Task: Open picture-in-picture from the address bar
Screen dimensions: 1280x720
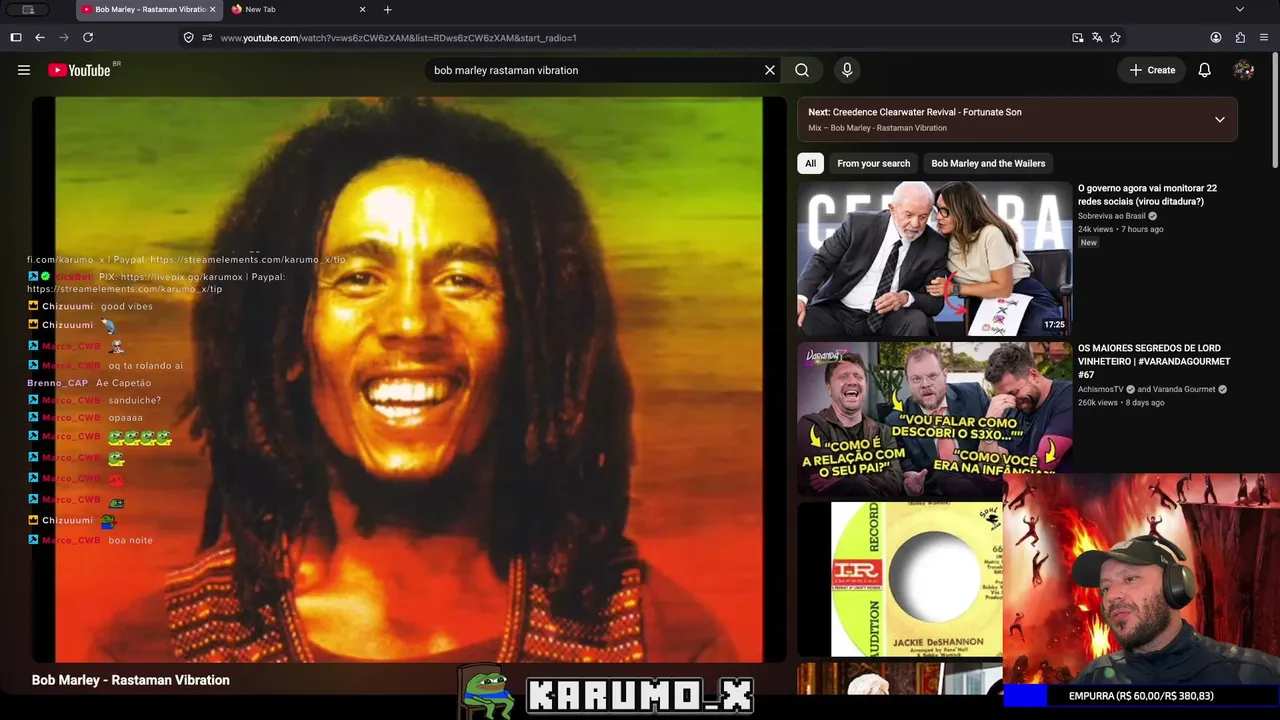Action: 1077,38
